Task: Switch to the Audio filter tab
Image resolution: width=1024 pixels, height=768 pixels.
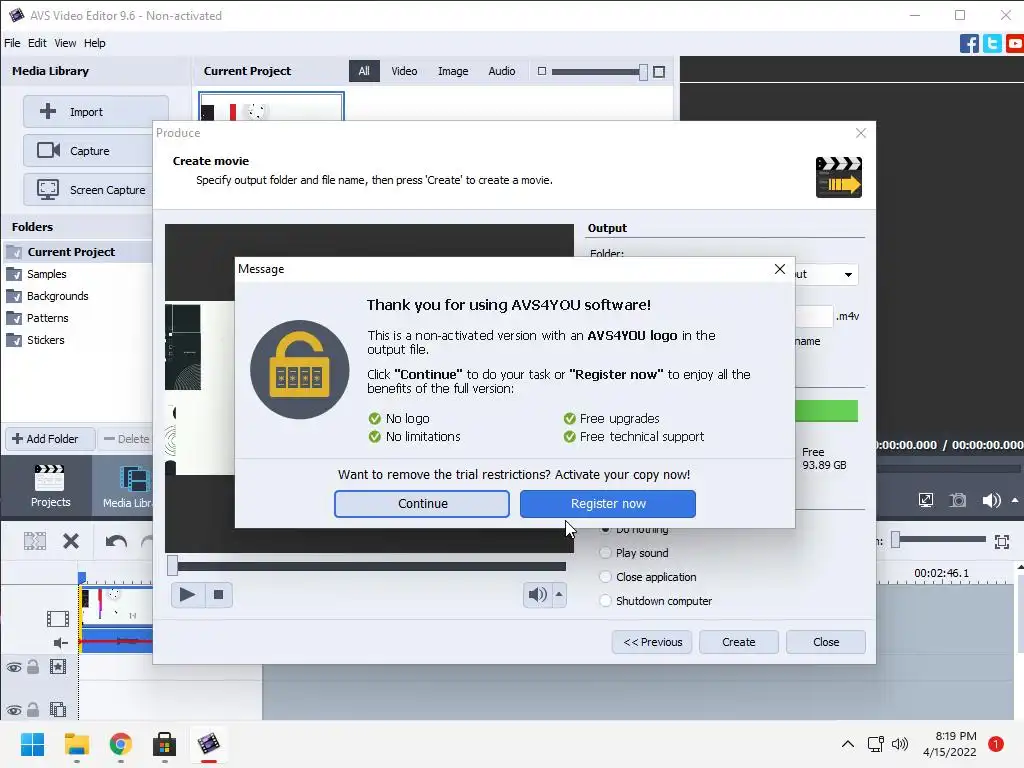Action: click(502, 71)
